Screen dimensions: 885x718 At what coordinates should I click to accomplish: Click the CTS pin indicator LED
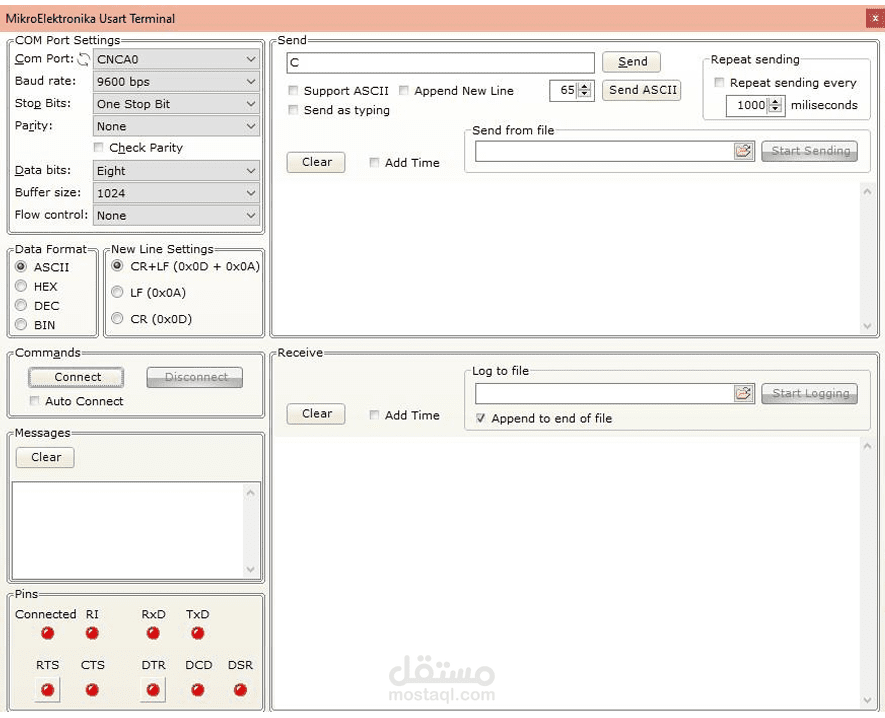pyautogui.click(x=92, y=690)
